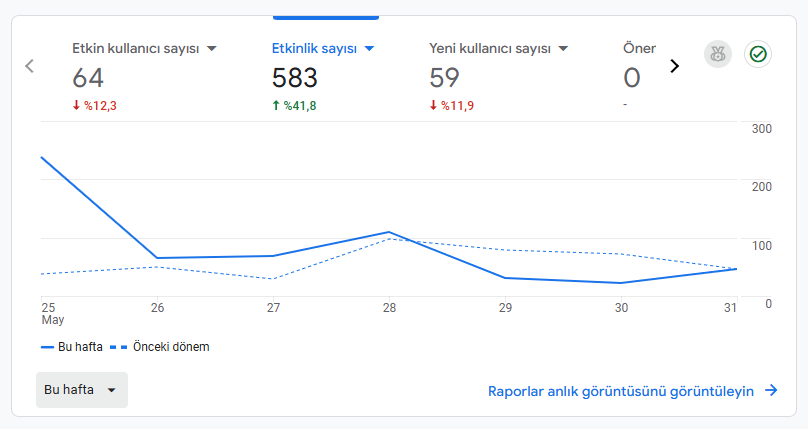Click the chart data point at date 28
Viewport: 808px width, 429px height.
tap(389, 232)
